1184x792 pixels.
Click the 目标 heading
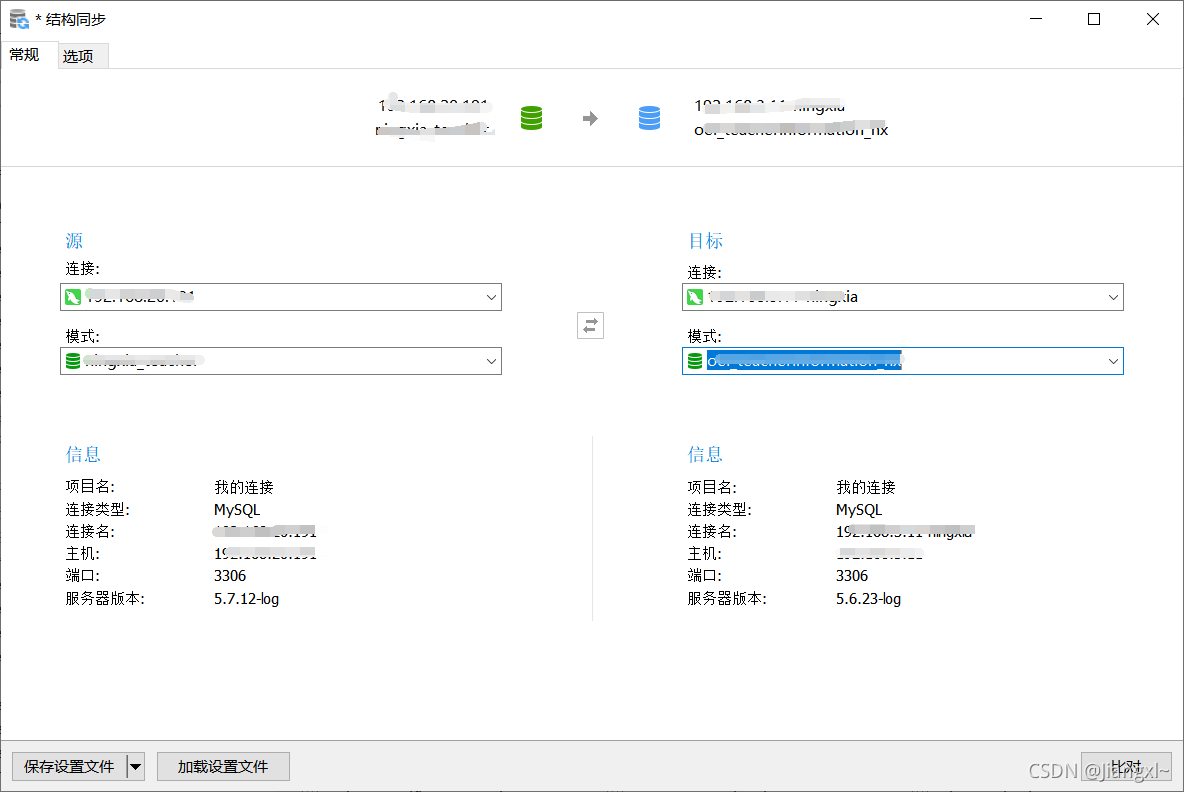click(x=705, y=241)
